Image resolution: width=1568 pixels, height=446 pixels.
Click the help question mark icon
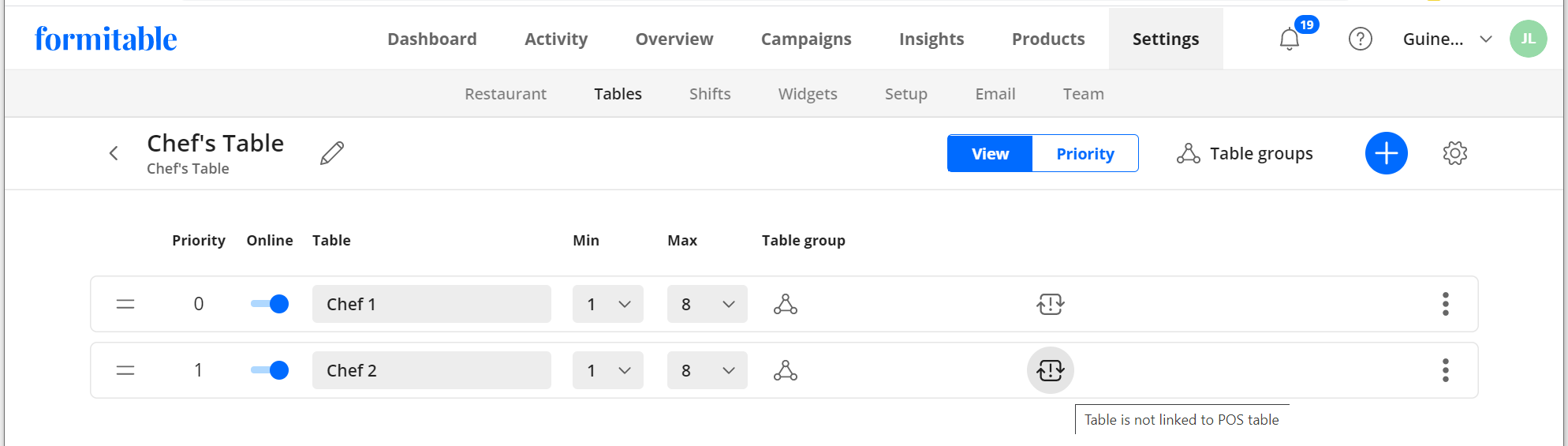[x=1360, y=39]
